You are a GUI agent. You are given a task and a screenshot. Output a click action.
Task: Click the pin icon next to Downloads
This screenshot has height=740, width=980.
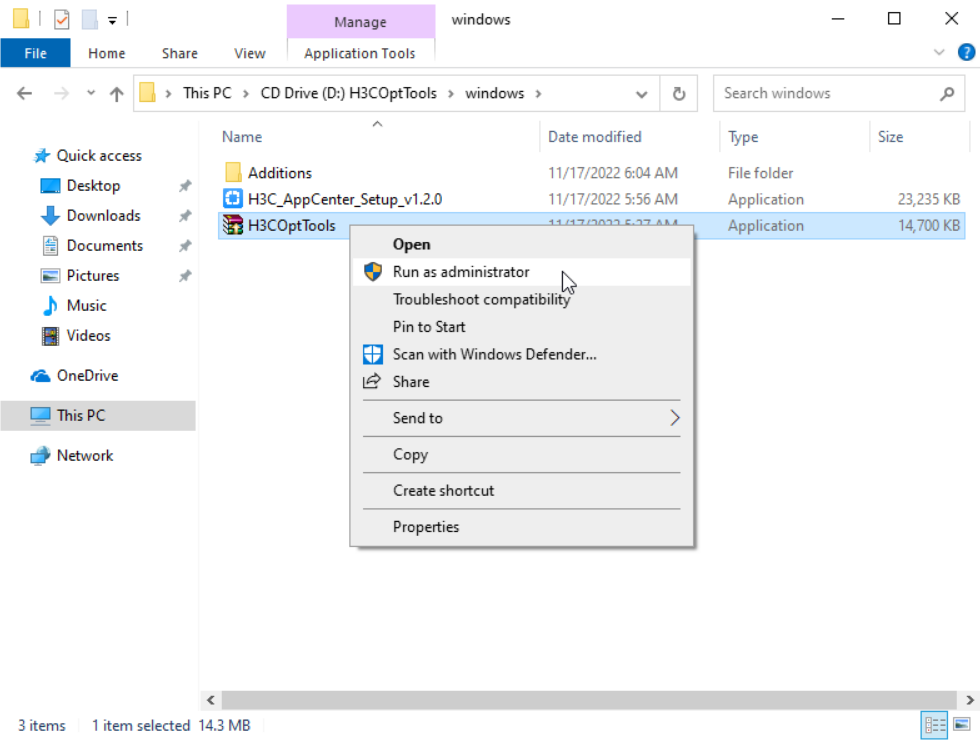(x=185, y=216)
